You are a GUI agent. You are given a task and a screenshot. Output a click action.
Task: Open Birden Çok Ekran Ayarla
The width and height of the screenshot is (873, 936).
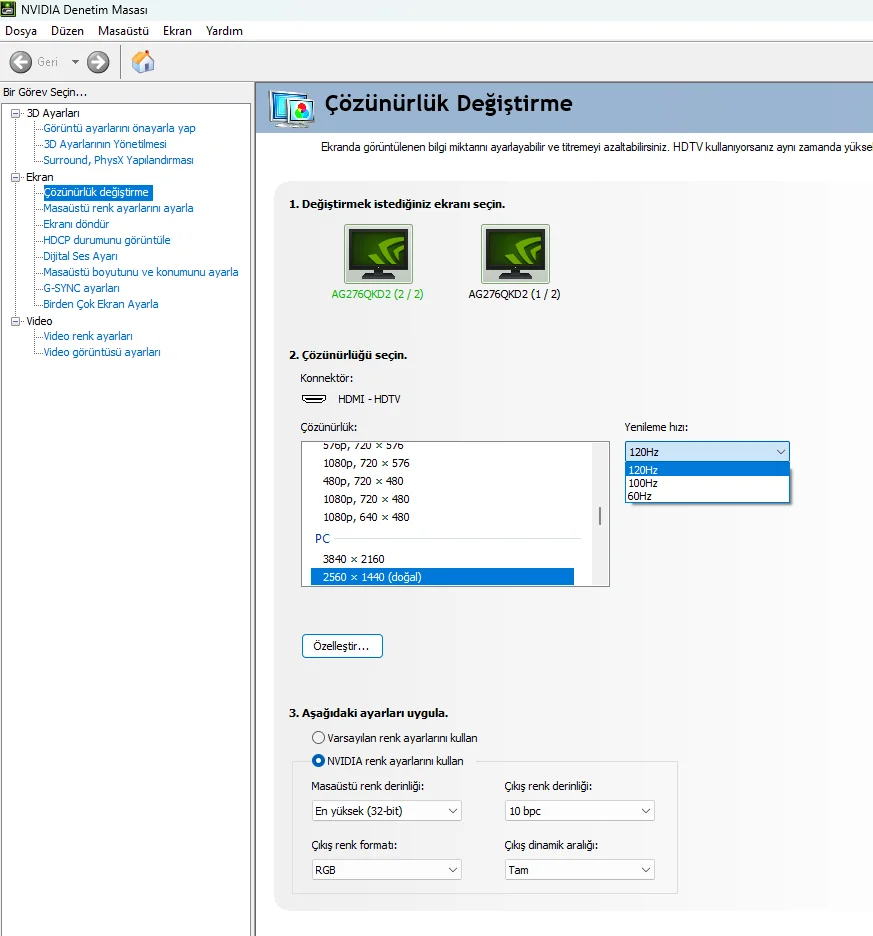coord(101,304)
